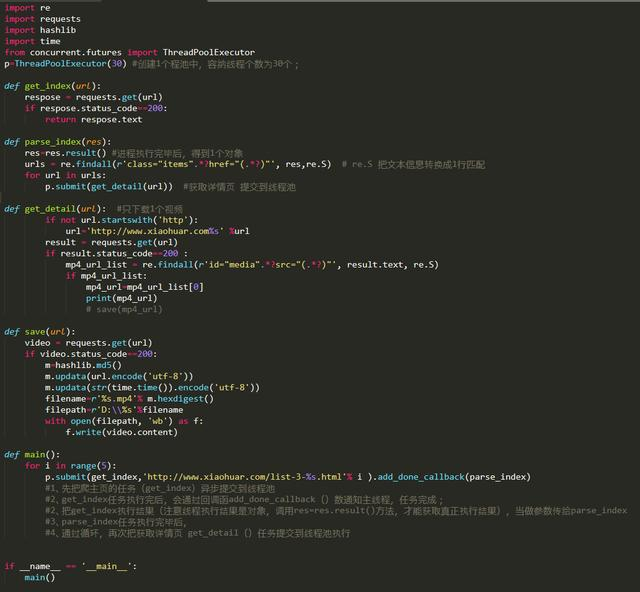Click the 'from concurrent.futures import' line

[x=130, y=52]
